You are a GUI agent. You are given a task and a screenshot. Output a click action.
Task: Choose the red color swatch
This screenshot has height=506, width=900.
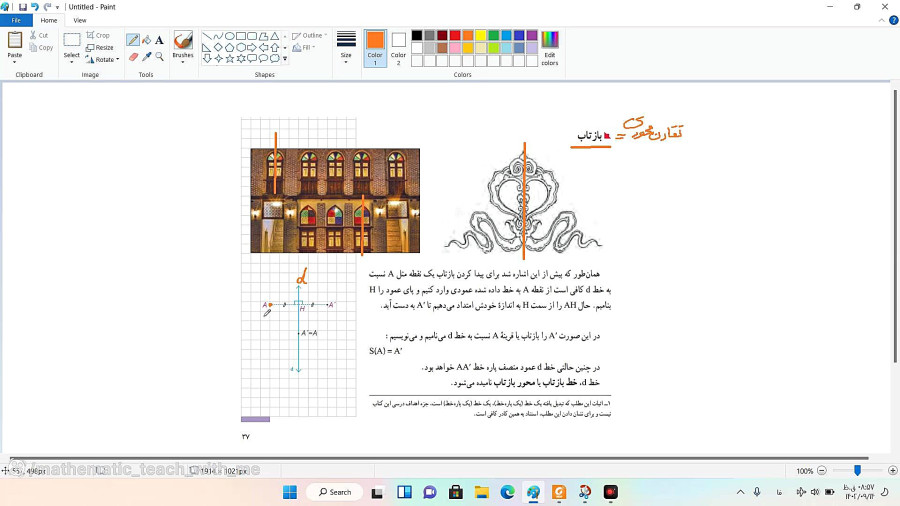coord(455,36)
